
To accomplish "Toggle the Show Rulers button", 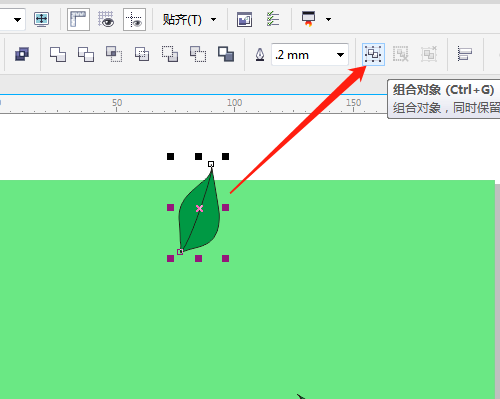I will pyautogui.click(x=78, y=20).
